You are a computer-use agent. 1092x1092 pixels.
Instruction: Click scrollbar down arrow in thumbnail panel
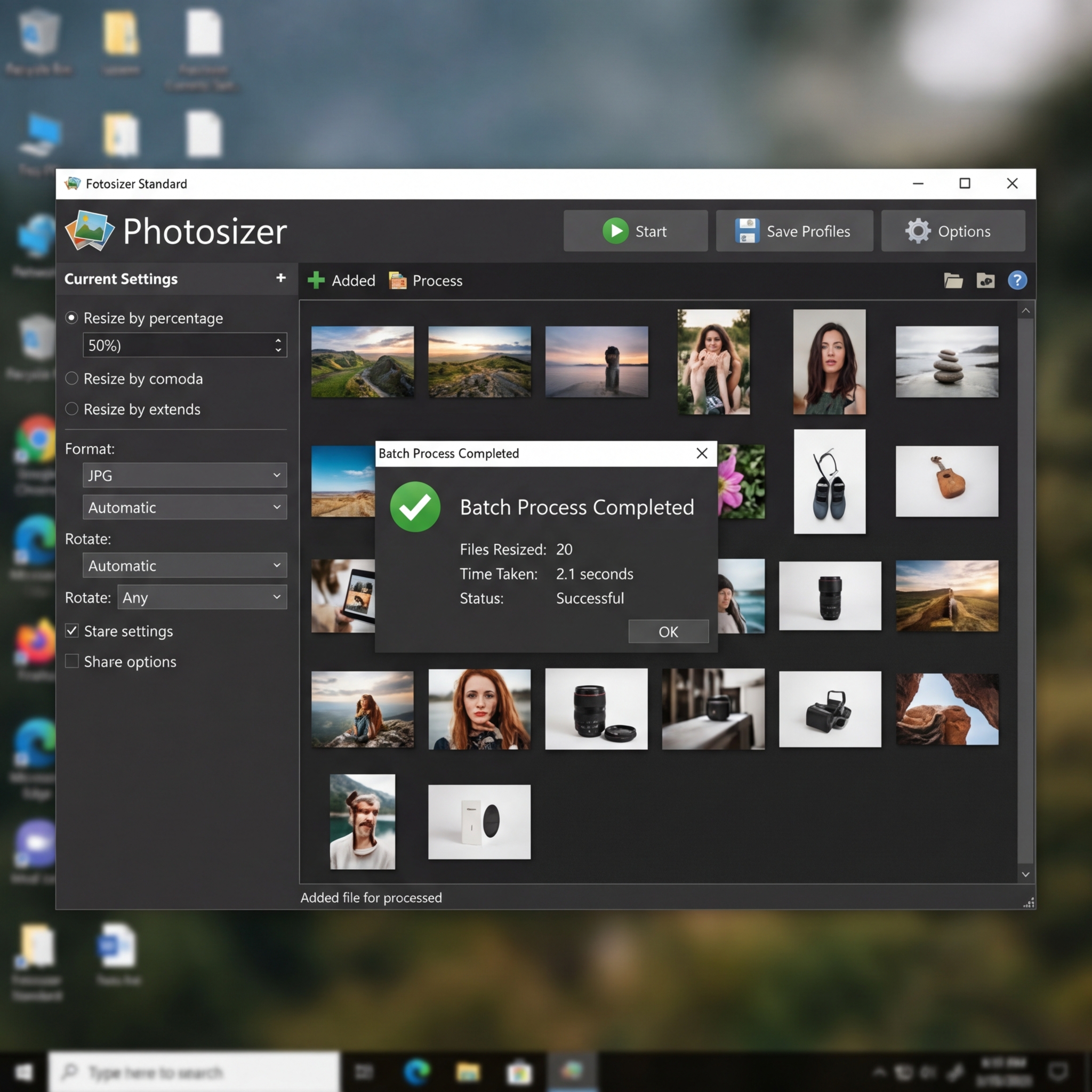click(1026, 874)
